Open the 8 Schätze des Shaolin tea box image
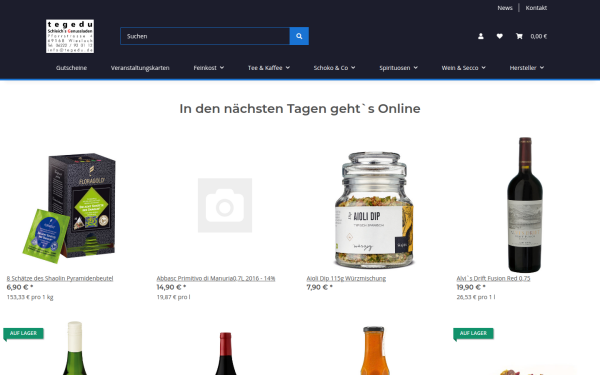The width and height of the screenshot is (600, 375). click(69, 209)
